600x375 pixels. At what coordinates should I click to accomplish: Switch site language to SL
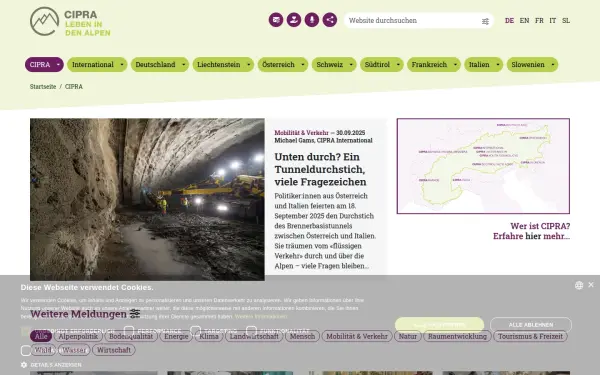point(566,21)
